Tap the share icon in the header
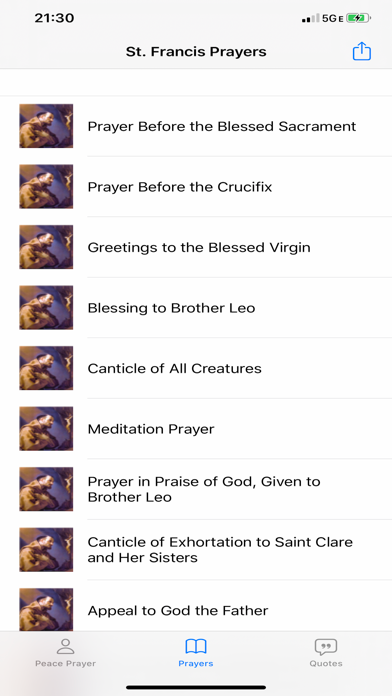 point(361,51)
